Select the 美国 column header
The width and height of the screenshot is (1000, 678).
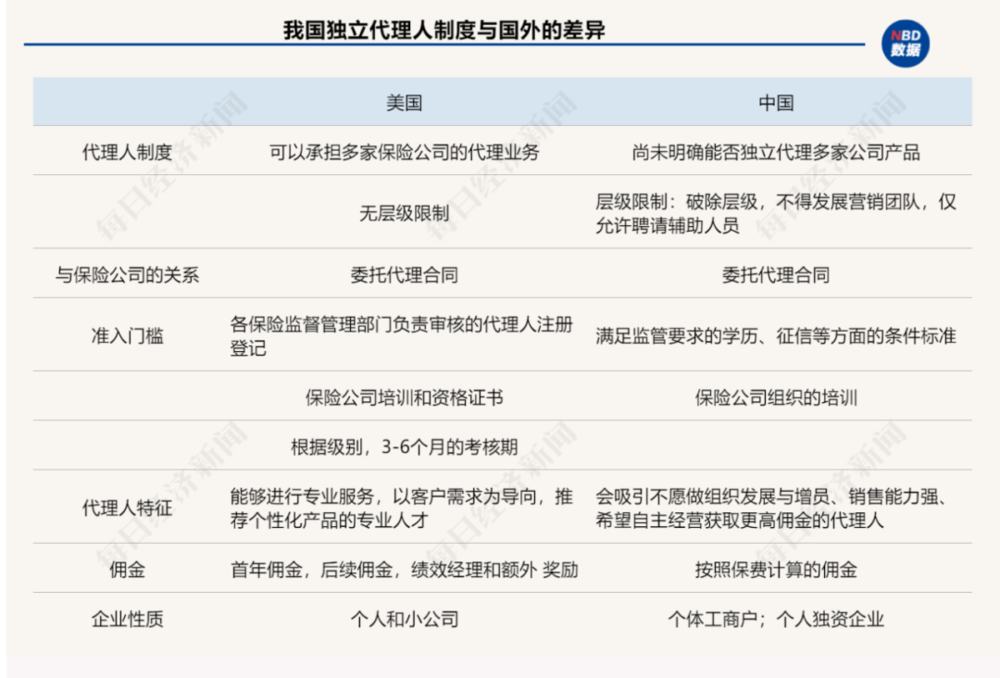point(404,103)
